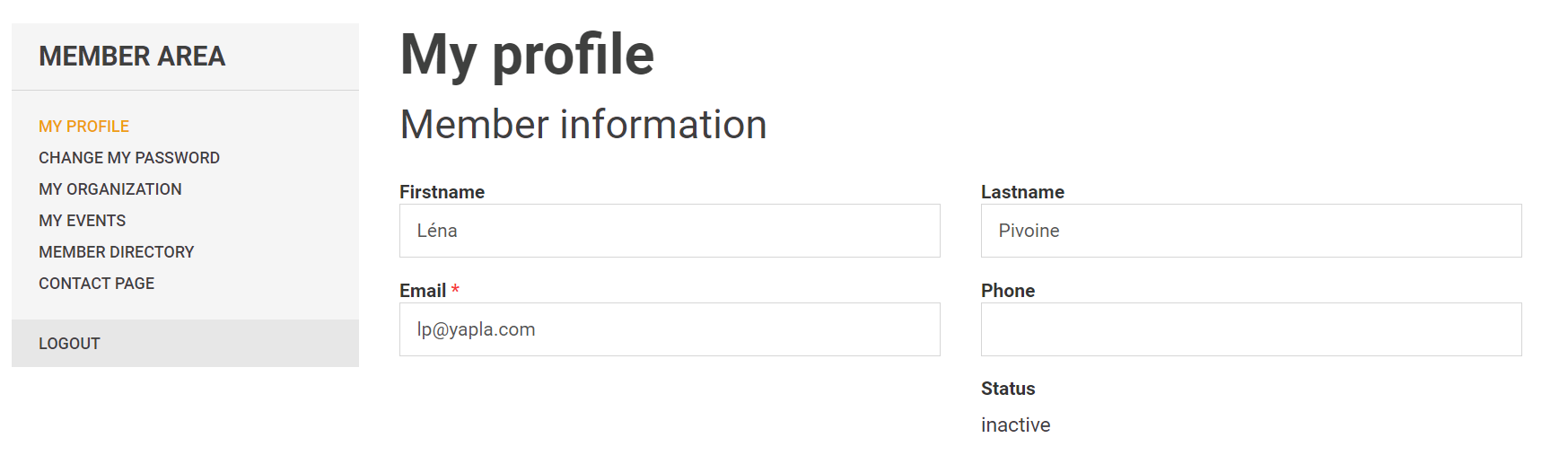Click the Status label
The height and width of the screenshot is (464, 1568).
(1007, 389)
